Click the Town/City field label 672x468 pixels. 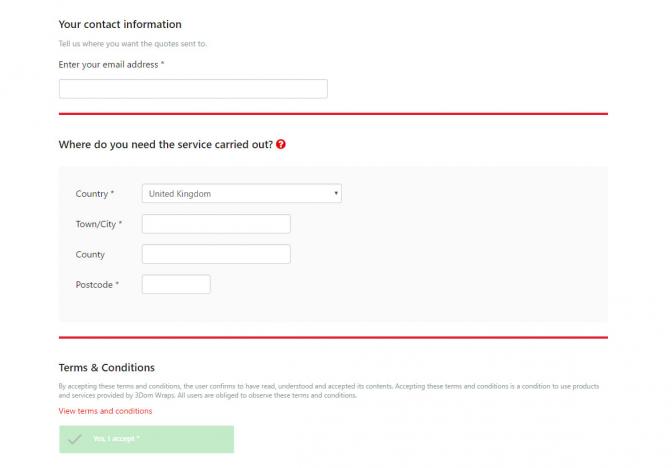98,224
